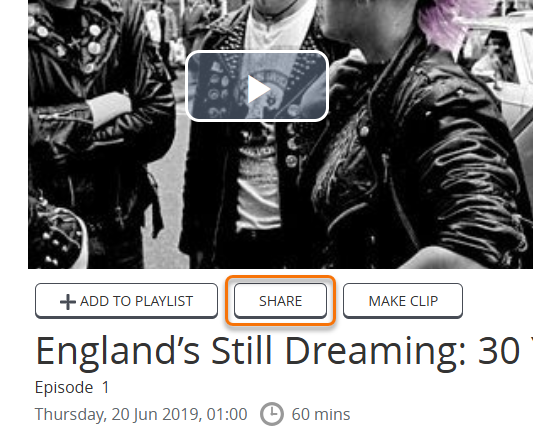Click the number "30" in the programme title

click(499, 351)
